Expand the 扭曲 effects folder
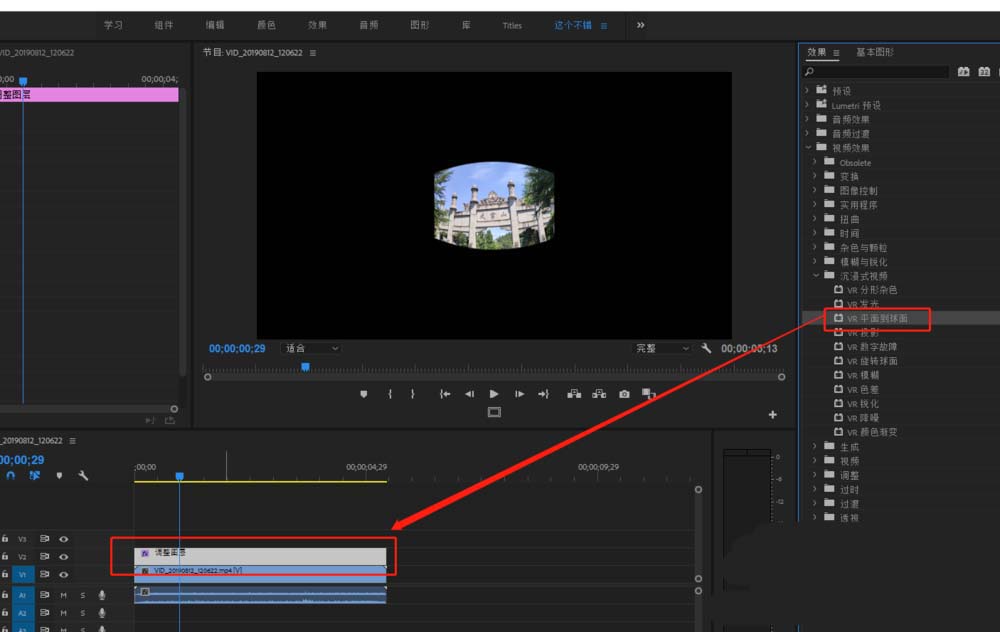This screenshot has height=632, width=1000. click(815, 219)
